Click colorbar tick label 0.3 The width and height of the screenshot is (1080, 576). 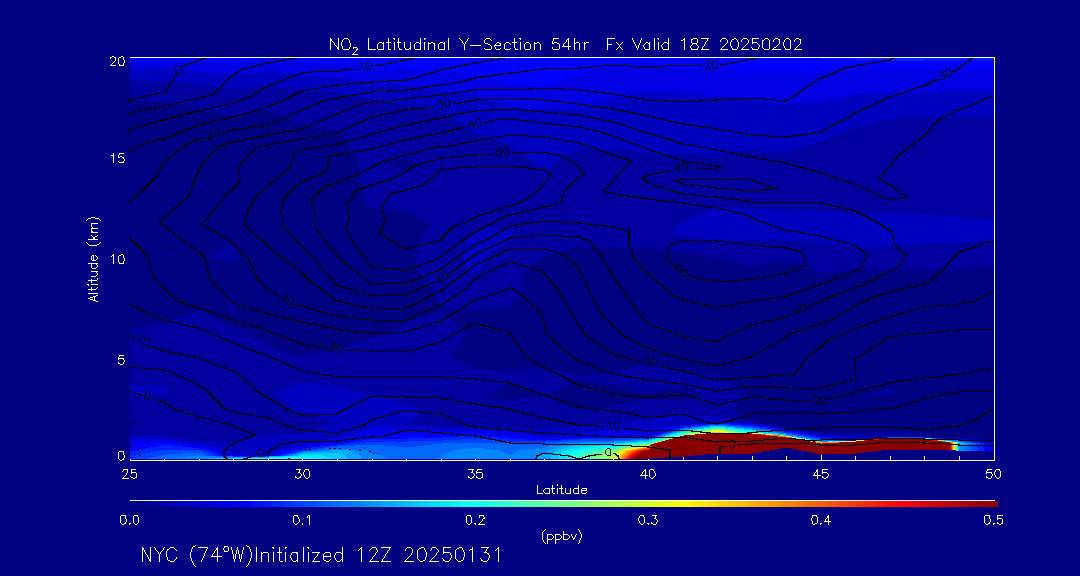click(648, 522)
